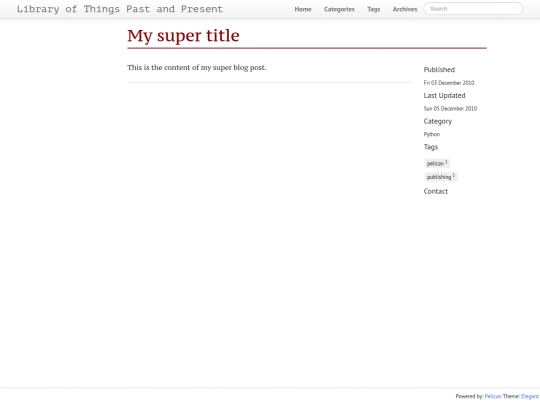Click the Pelican link in footer
Screen dimensions: 540x405
(x=493, y=396)
